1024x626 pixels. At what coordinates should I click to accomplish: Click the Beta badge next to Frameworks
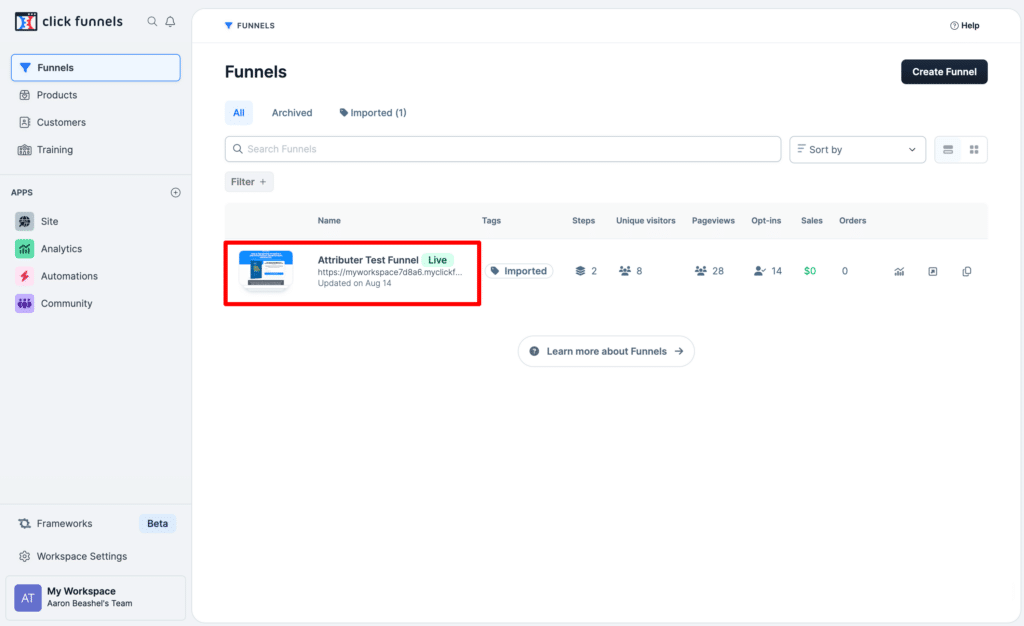click(157, 524)
